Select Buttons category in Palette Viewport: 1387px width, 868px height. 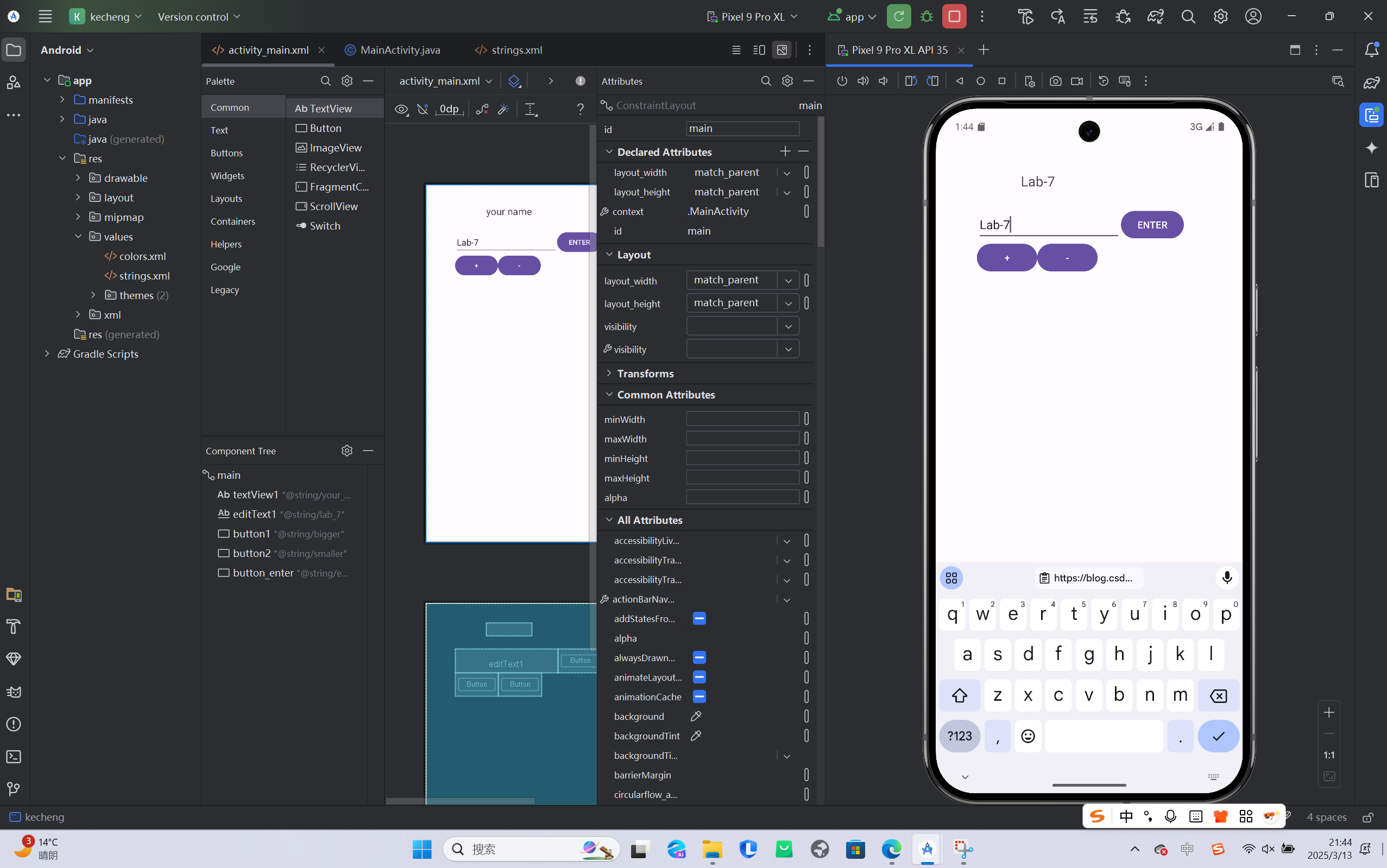(227, 153)
